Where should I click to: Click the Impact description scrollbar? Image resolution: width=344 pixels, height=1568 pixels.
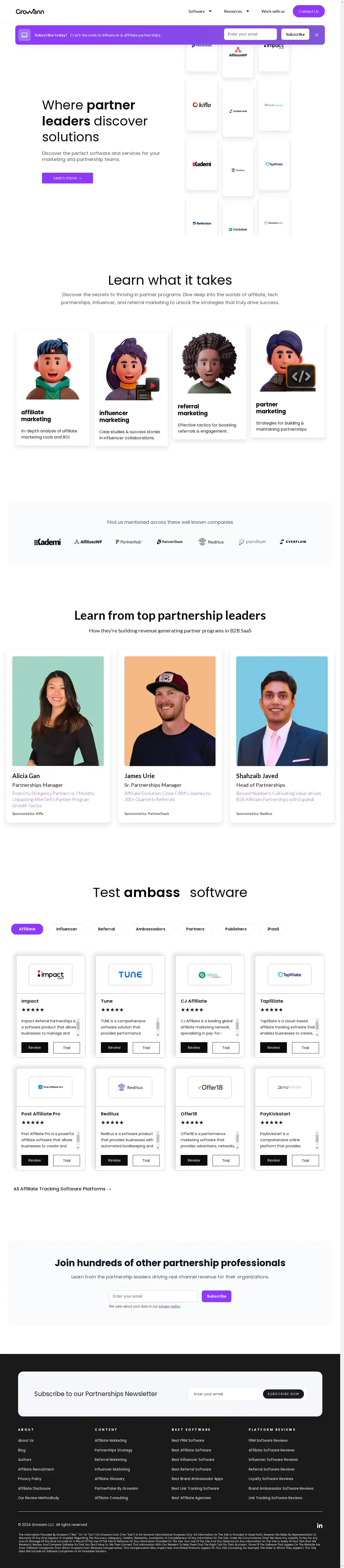pyautogui.click(x=78, y=1027)
